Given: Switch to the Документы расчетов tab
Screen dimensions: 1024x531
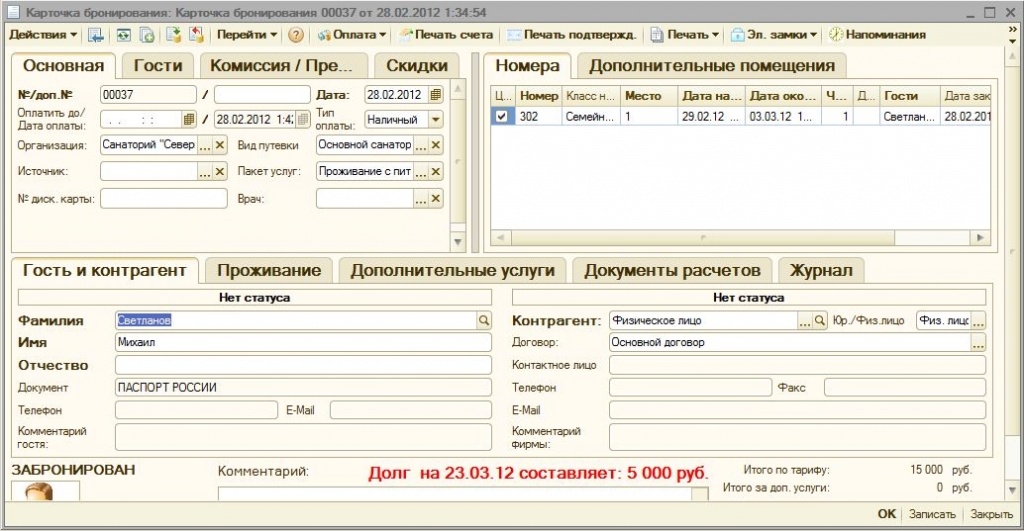Looking at the screenshot, I should click(x=672, y=270).
